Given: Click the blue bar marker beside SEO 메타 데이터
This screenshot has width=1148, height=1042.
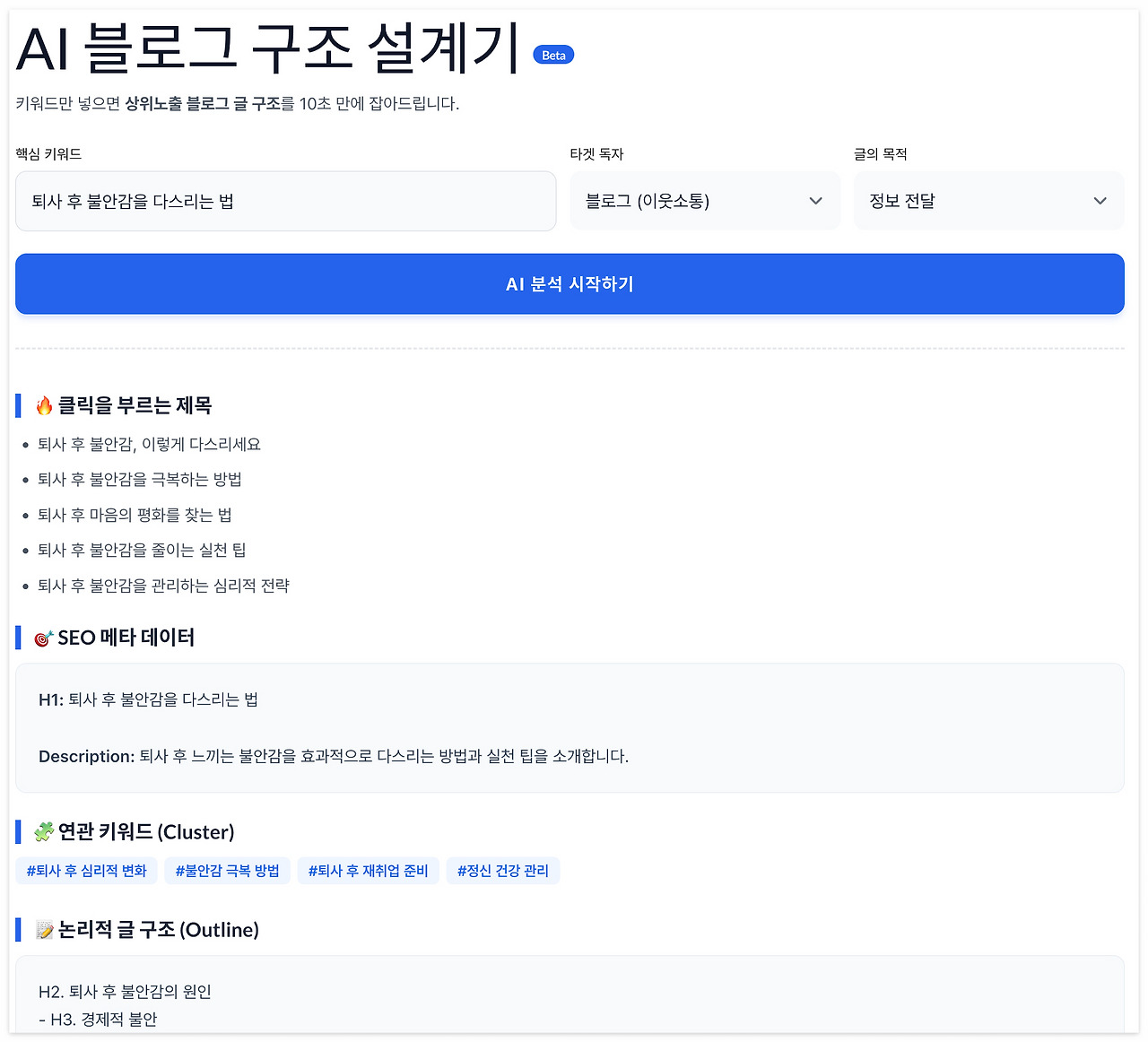Looking at the screenshot, I should (18, 637).
